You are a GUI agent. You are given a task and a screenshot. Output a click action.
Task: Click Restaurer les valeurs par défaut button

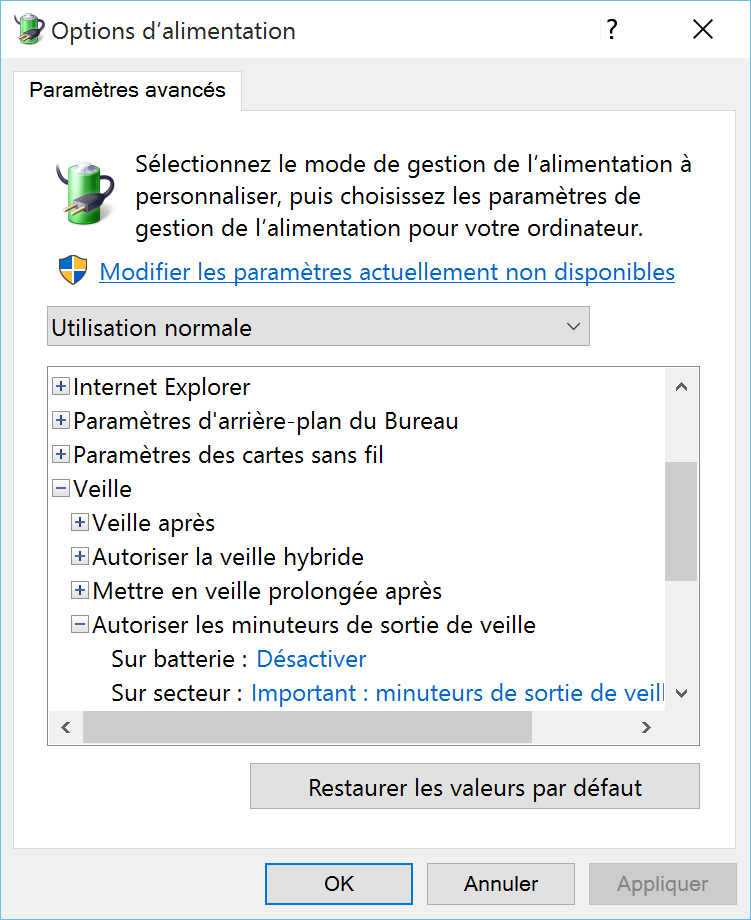click(x=475, y=787)
